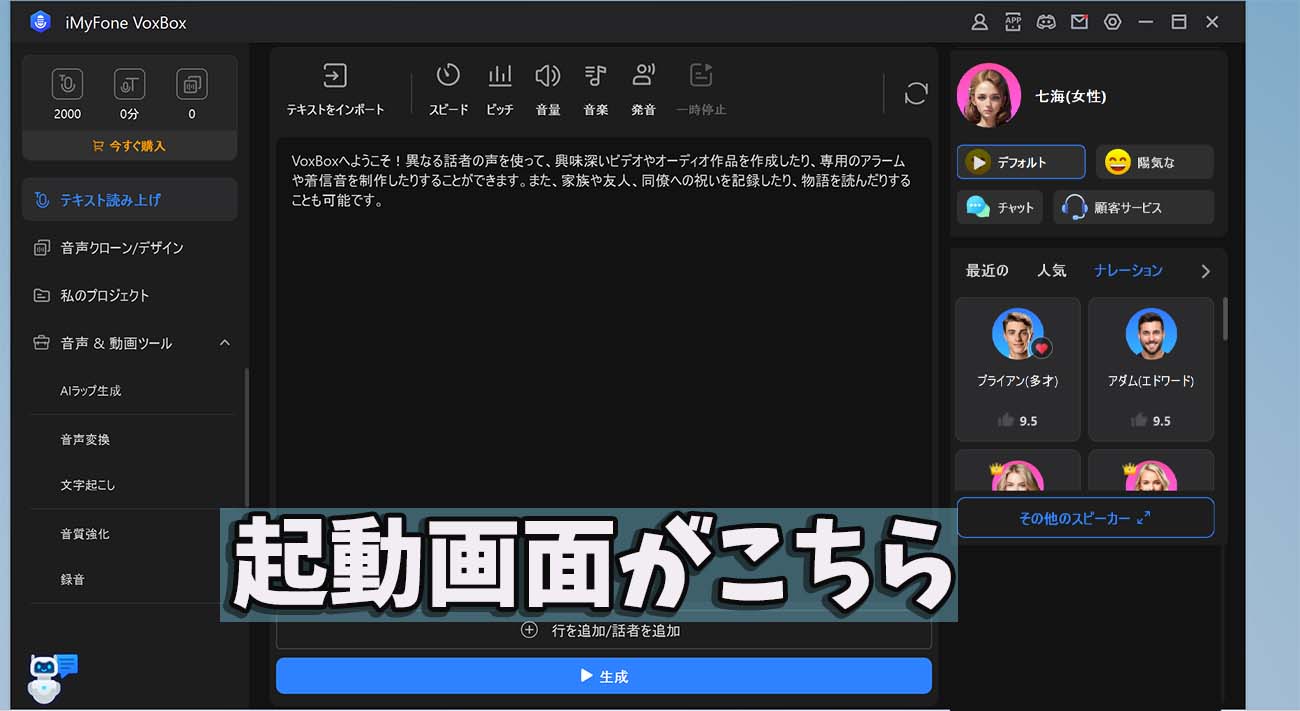The width and height of the screenshot is (1300, 711).
Task: Click the refresh icon above the text area
Action: coord(916,93)
